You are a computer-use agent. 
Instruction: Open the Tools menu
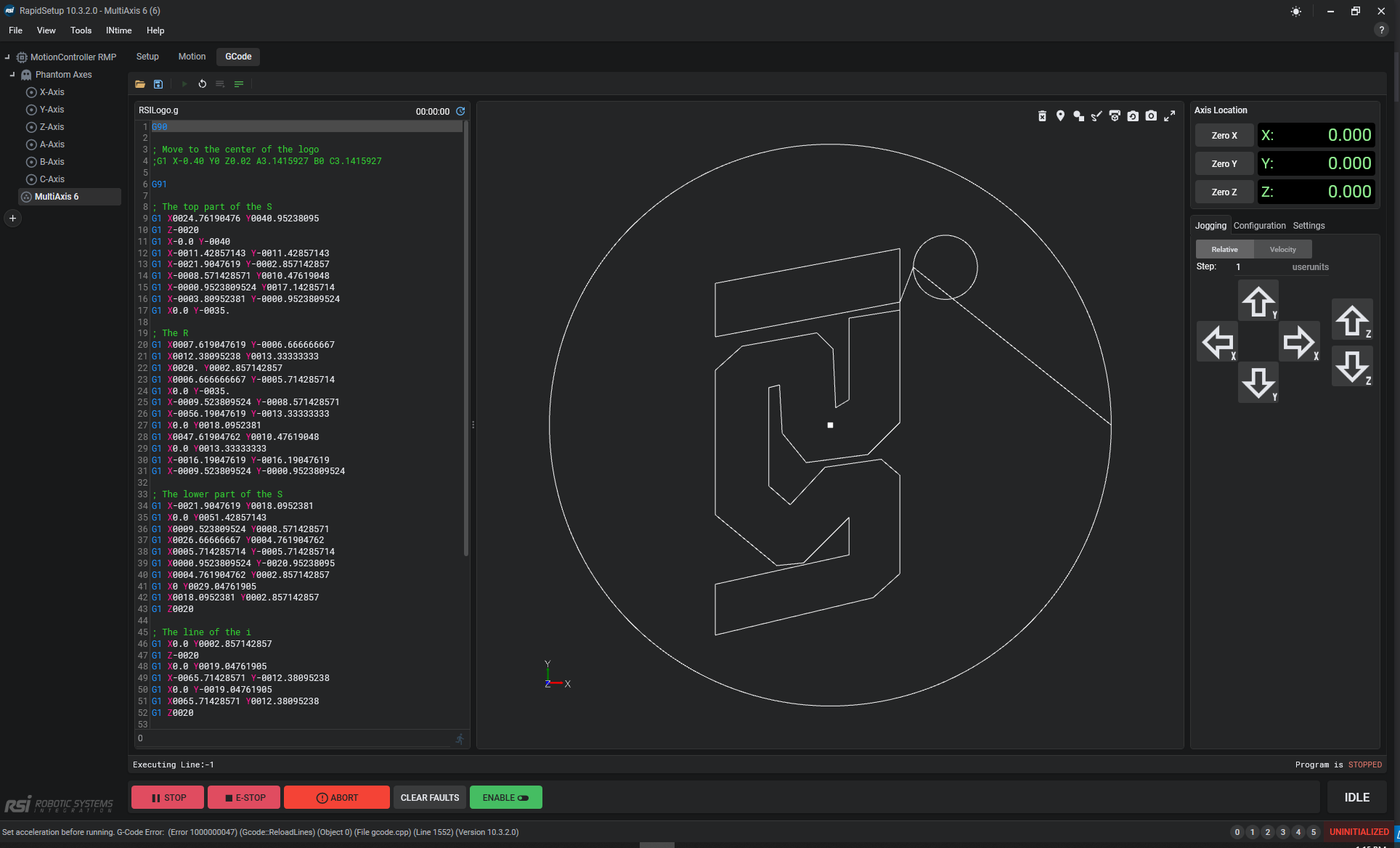click(x=81, y=30)
